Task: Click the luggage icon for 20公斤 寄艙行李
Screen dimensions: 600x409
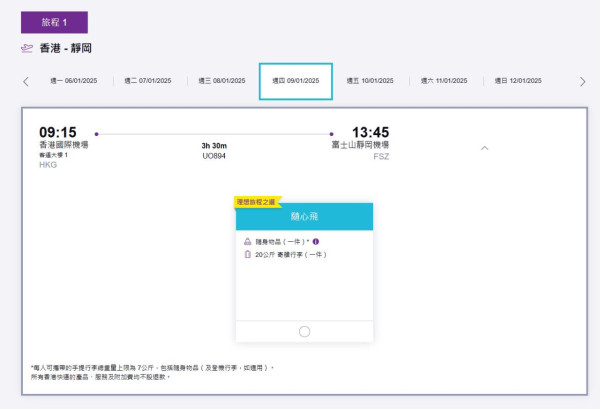Action: pos(248,254)
